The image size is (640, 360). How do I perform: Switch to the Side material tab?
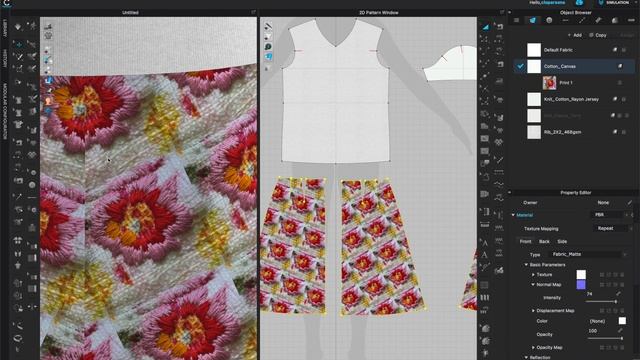(562, 242)
